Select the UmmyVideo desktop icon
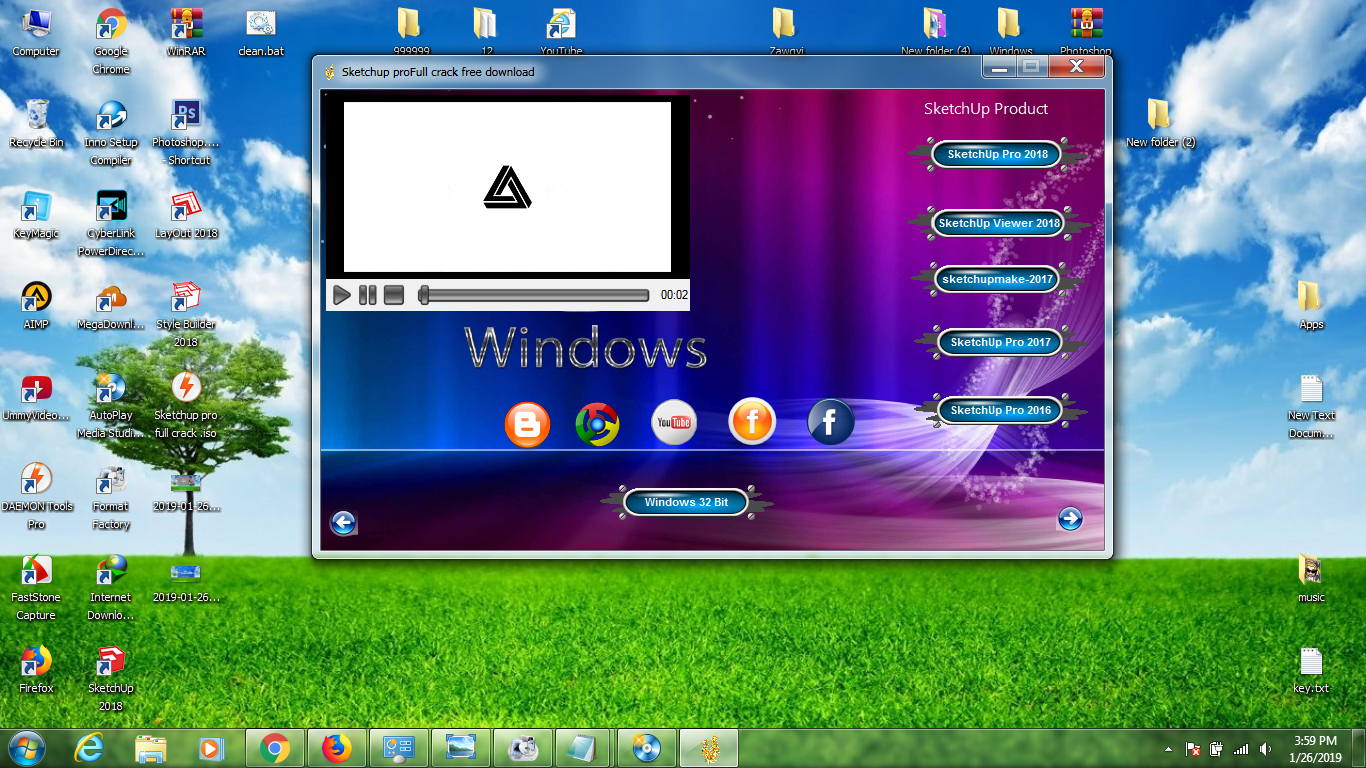The image size is (1366, 768). (x=36, y=396)
